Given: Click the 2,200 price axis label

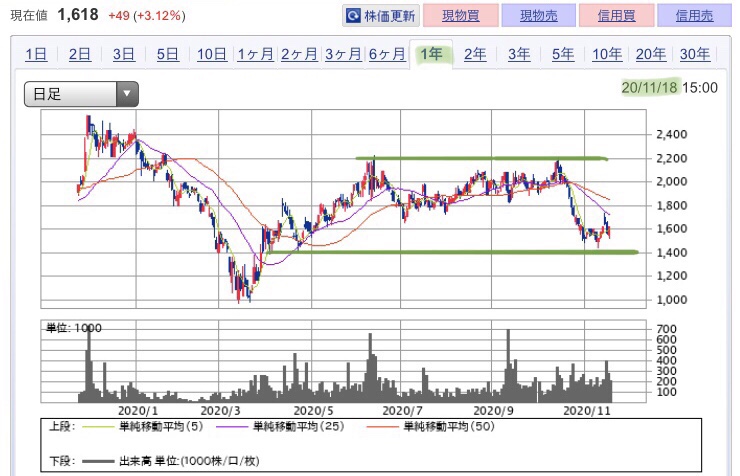Looking at the screenshot, I should pyautogui.click(x=672, y=158).
